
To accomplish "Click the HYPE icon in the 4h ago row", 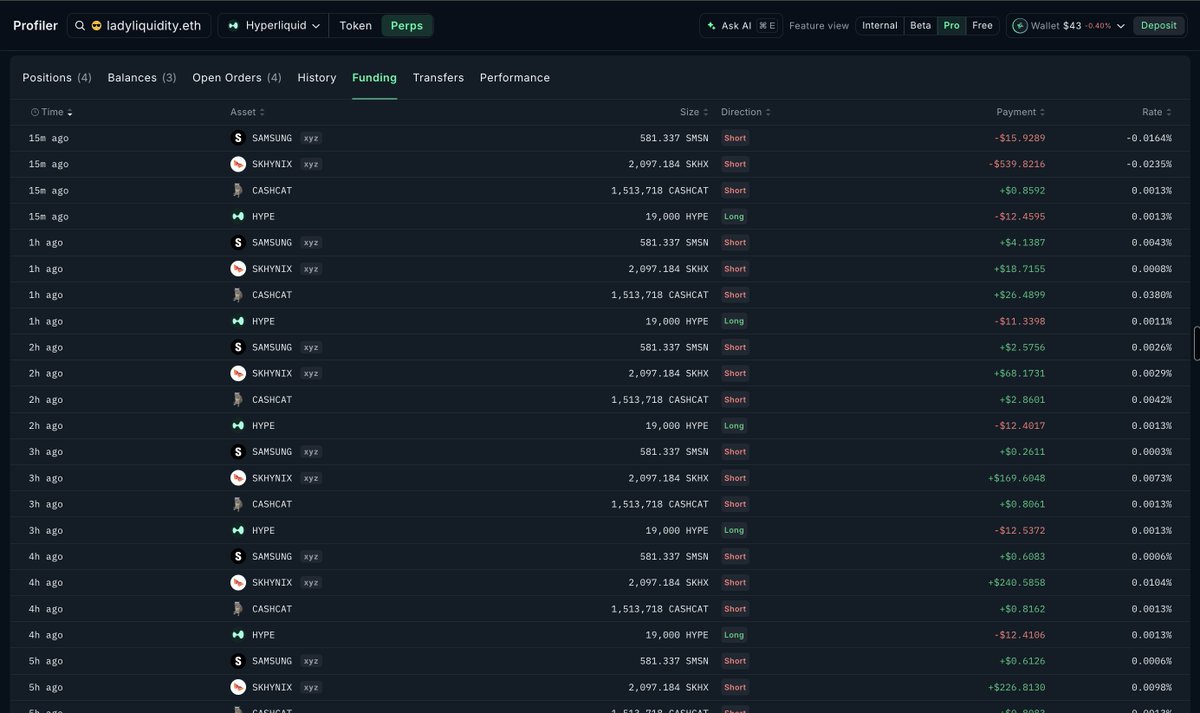I will click(x=238, y=635).
